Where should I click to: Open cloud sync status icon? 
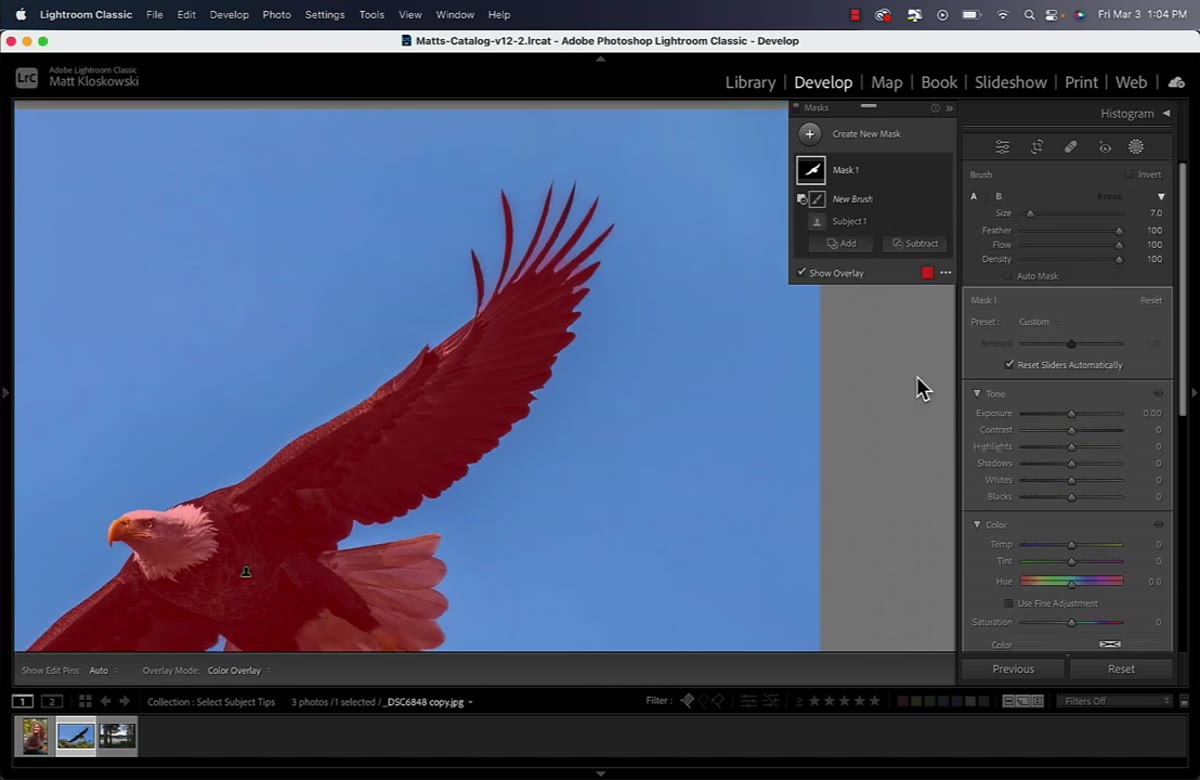coord(1176,82)
